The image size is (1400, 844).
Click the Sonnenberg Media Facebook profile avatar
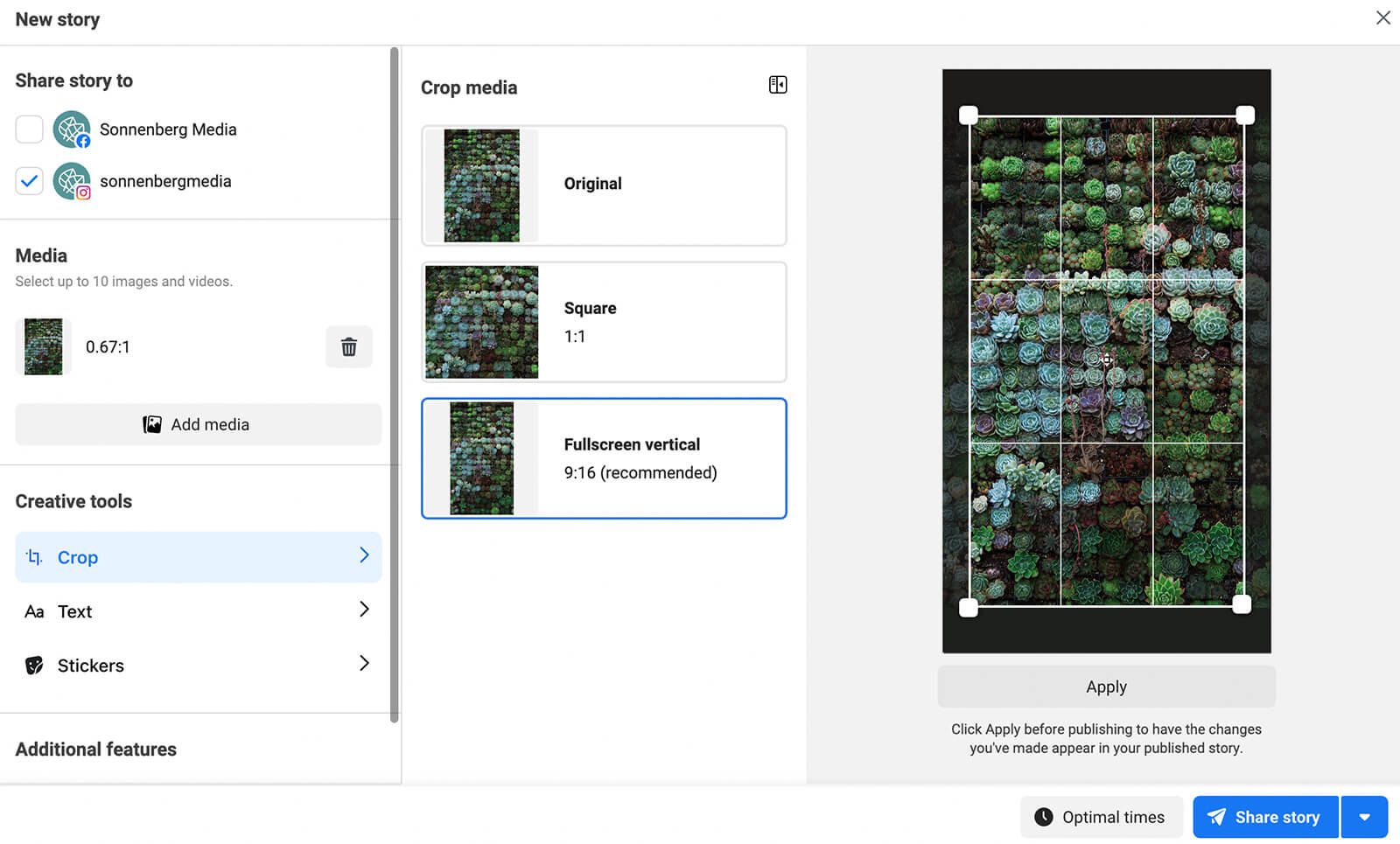pos(72,129)
